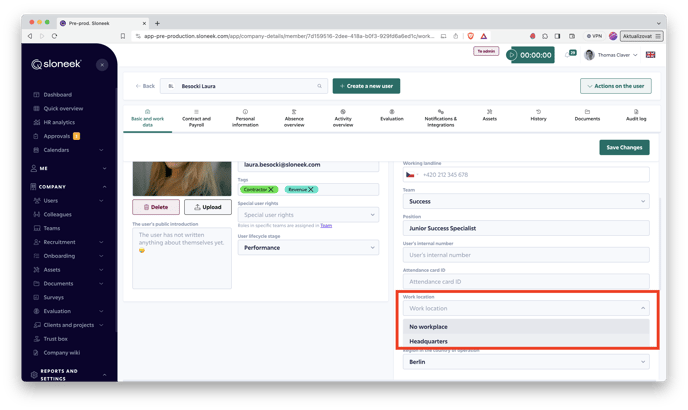Open the Assets tab
Viewport: 688px width, 410px height.
pyautogui.click(x=490, y=115)
